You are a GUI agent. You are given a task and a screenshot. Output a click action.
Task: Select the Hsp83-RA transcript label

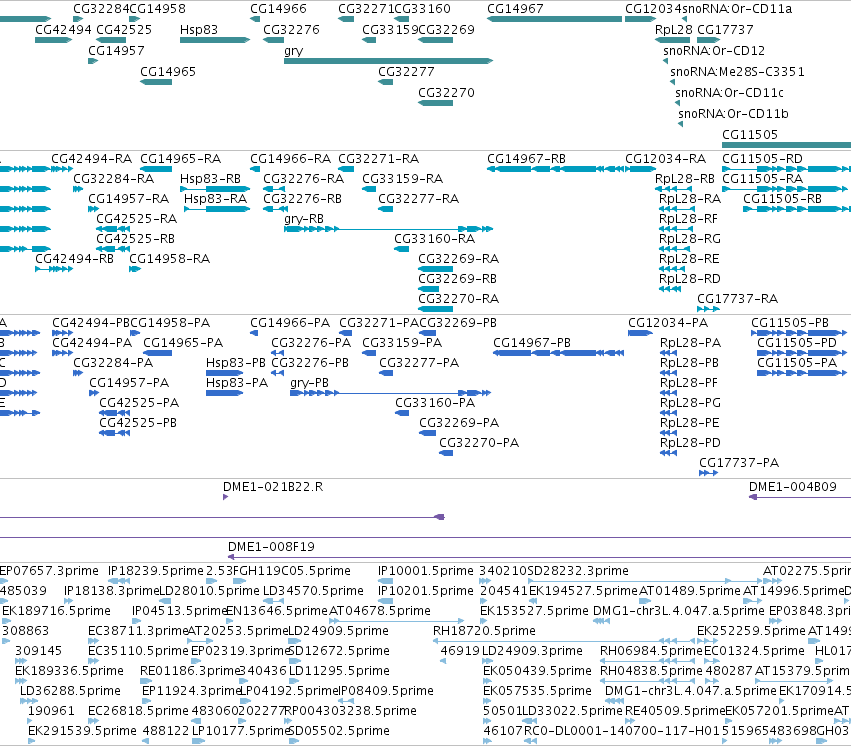(x=215, y=199)
